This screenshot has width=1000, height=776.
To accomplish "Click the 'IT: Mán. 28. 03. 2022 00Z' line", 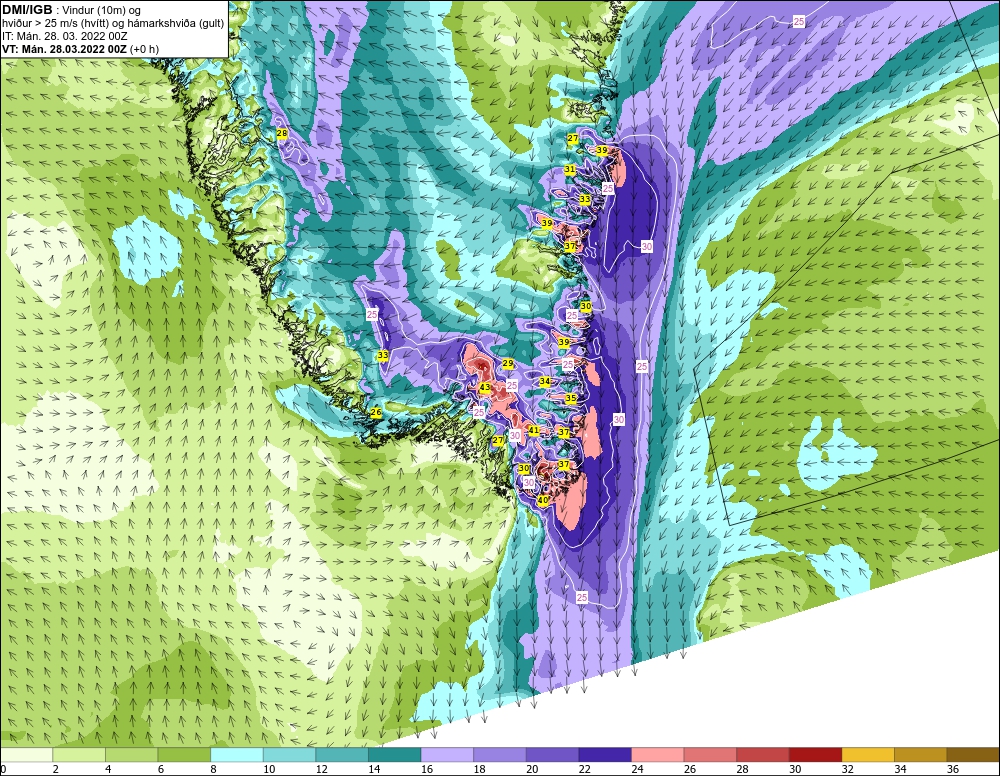I will pos(65,36).
